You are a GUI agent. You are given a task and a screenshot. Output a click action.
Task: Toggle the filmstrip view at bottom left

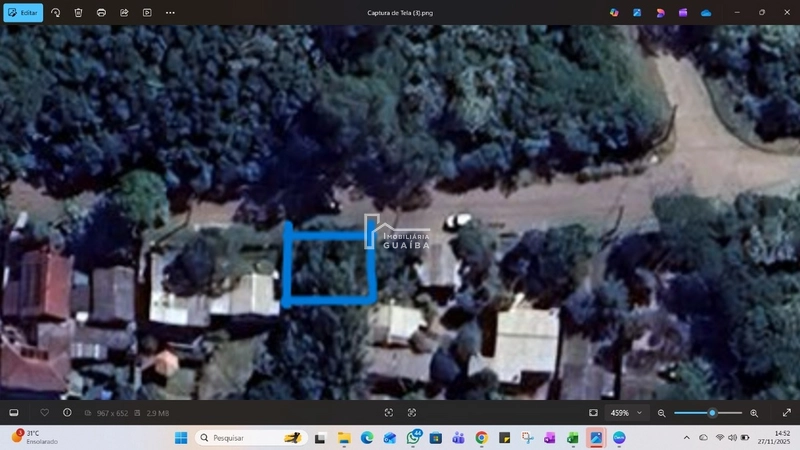14,412
